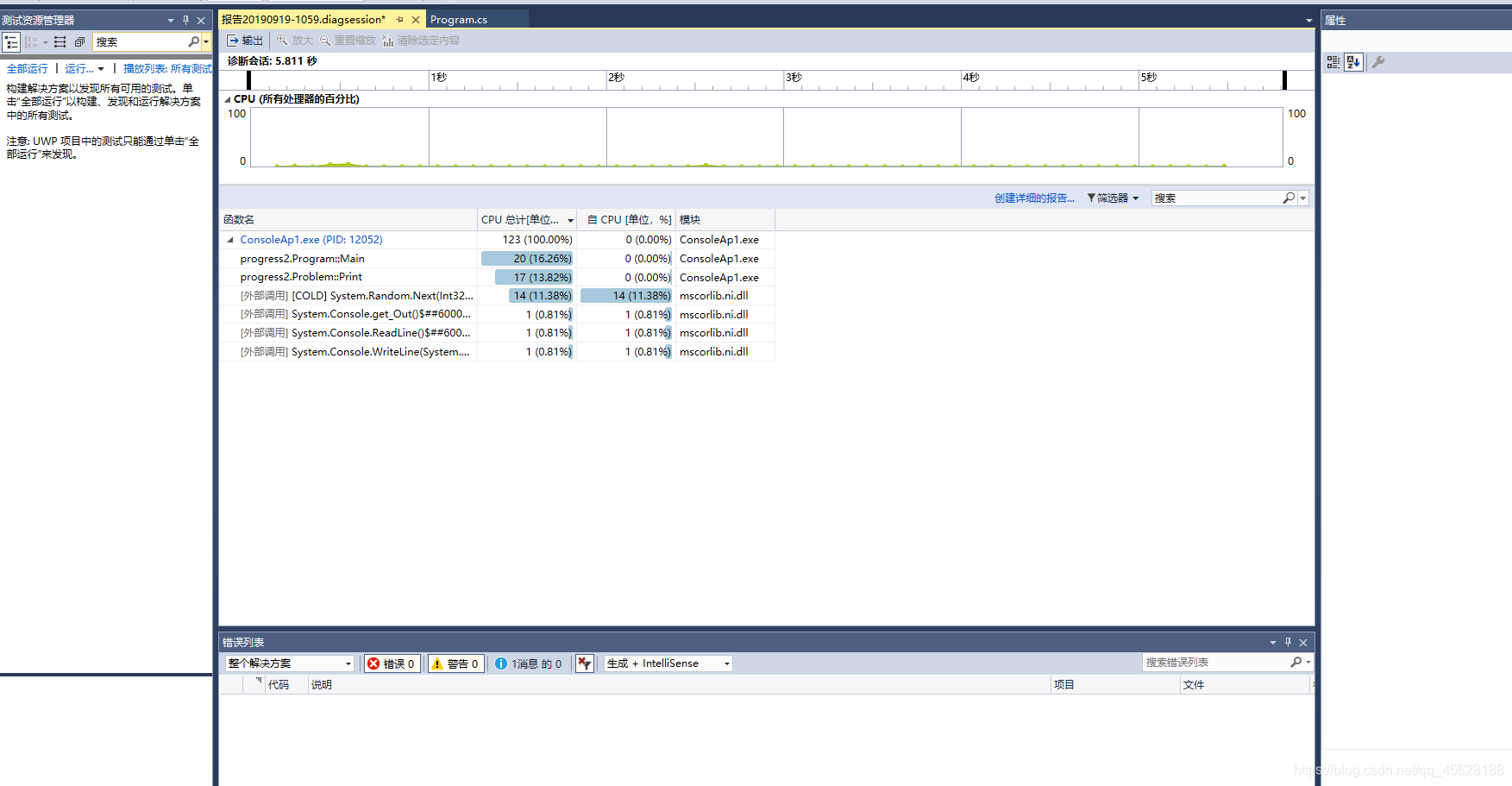Click the right timeline selection handle
The height and width of the screenshot is (786, 1512).
tap(1284, 79)
